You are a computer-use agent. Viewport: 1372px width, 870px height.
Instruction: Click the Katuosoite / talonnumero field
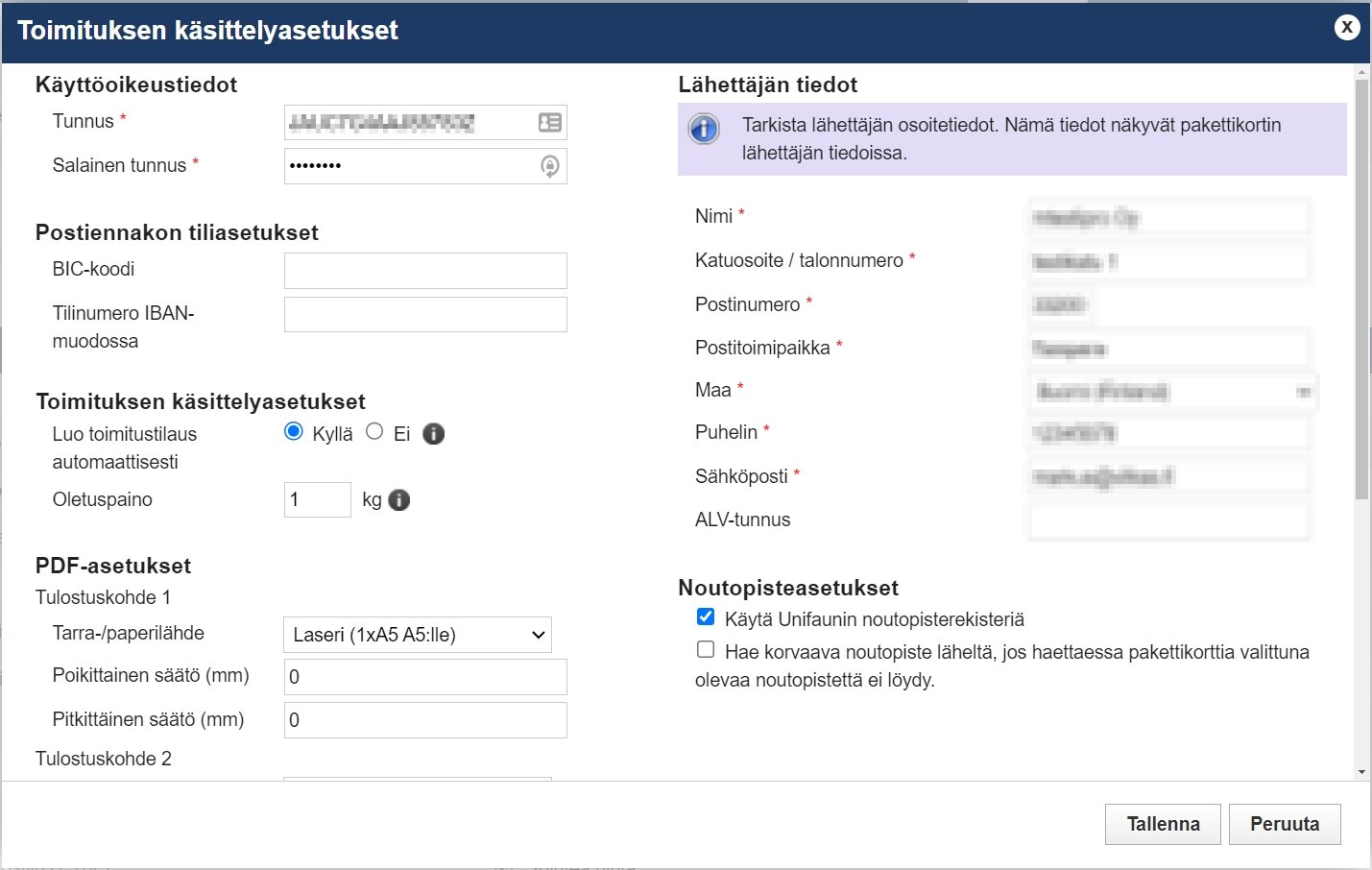(x=1169, y=262)
